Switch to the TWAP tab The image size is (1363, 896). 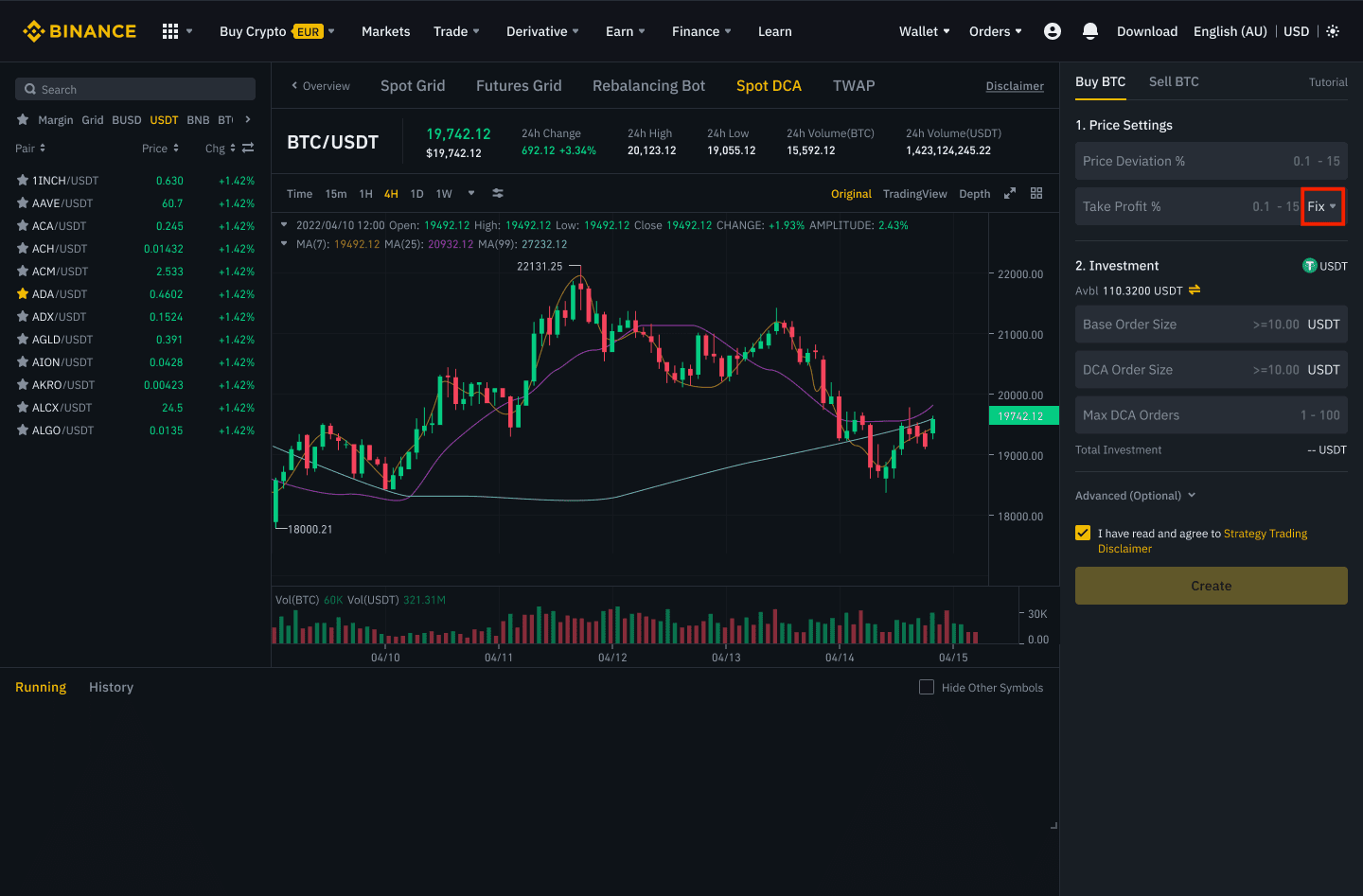(854, 85)
